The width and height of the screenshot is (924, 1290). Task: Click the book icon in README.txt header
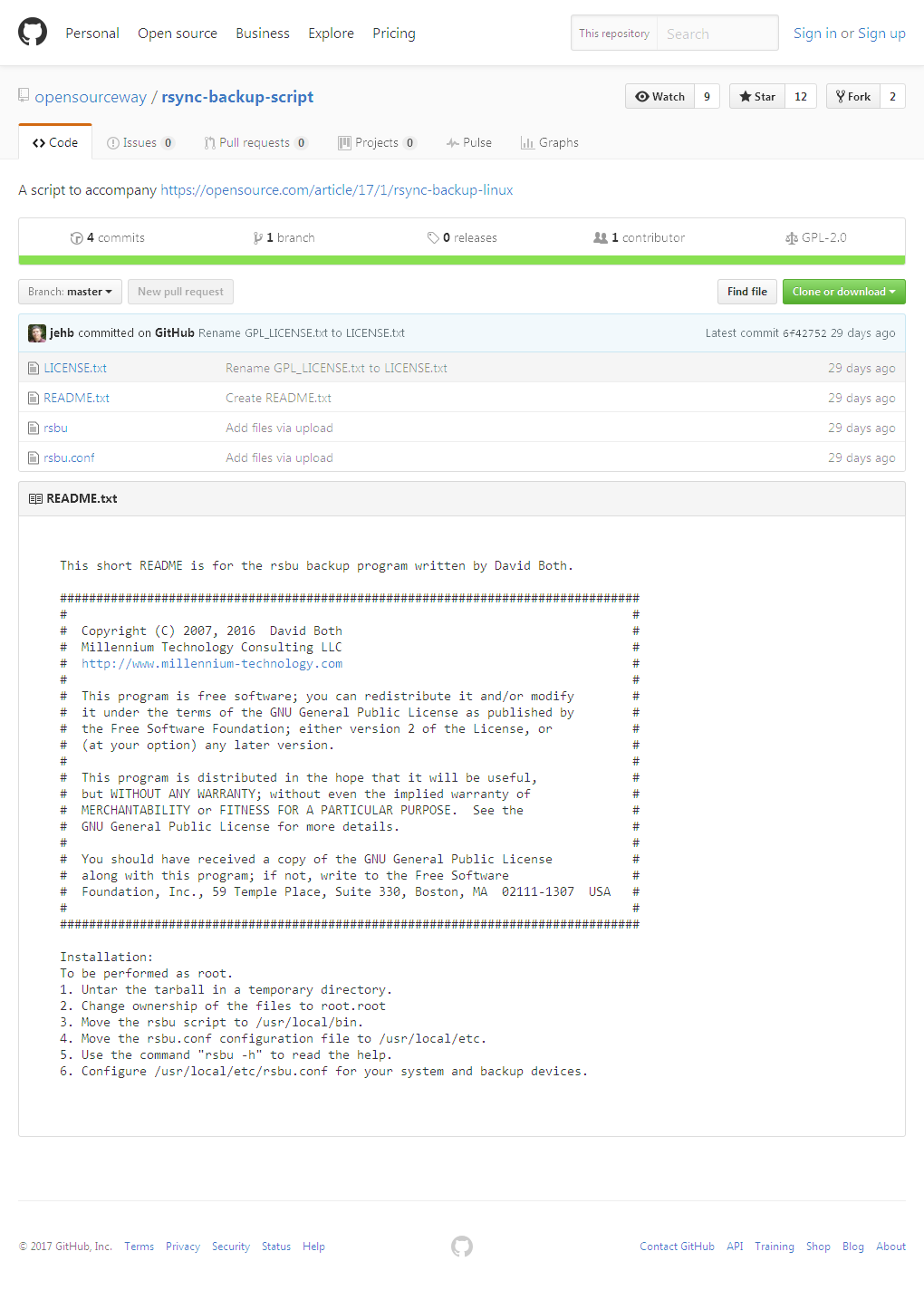tap(35, 499)
